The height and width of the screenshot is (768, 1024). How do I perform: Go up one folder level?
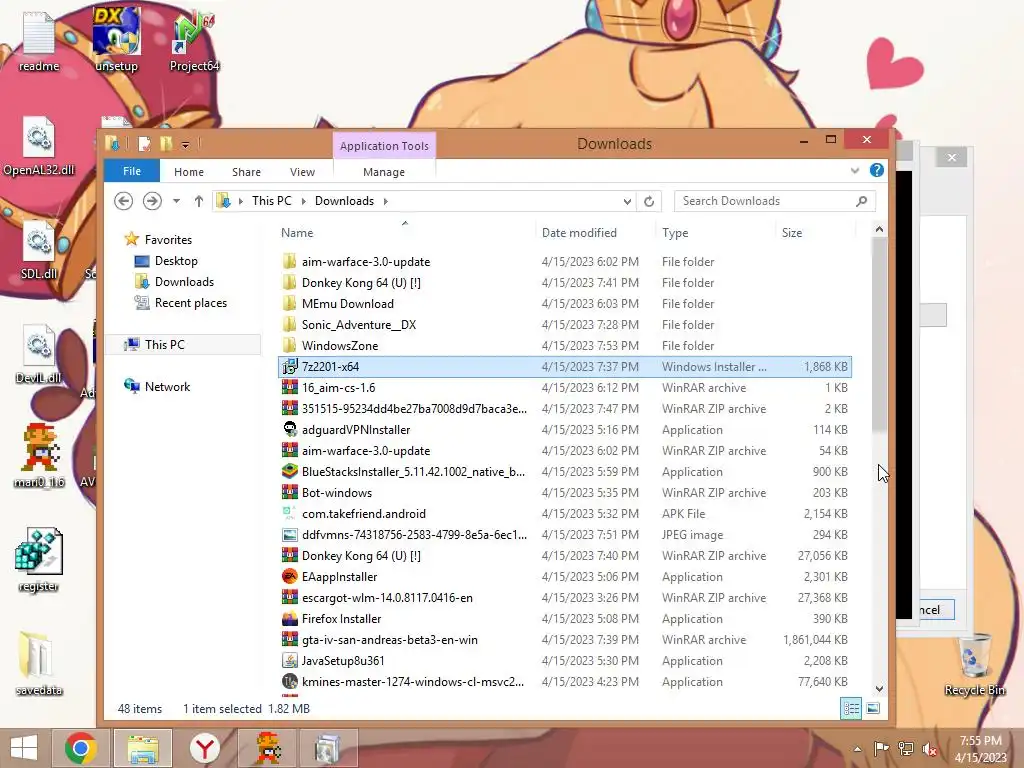[x=199, y=201]
